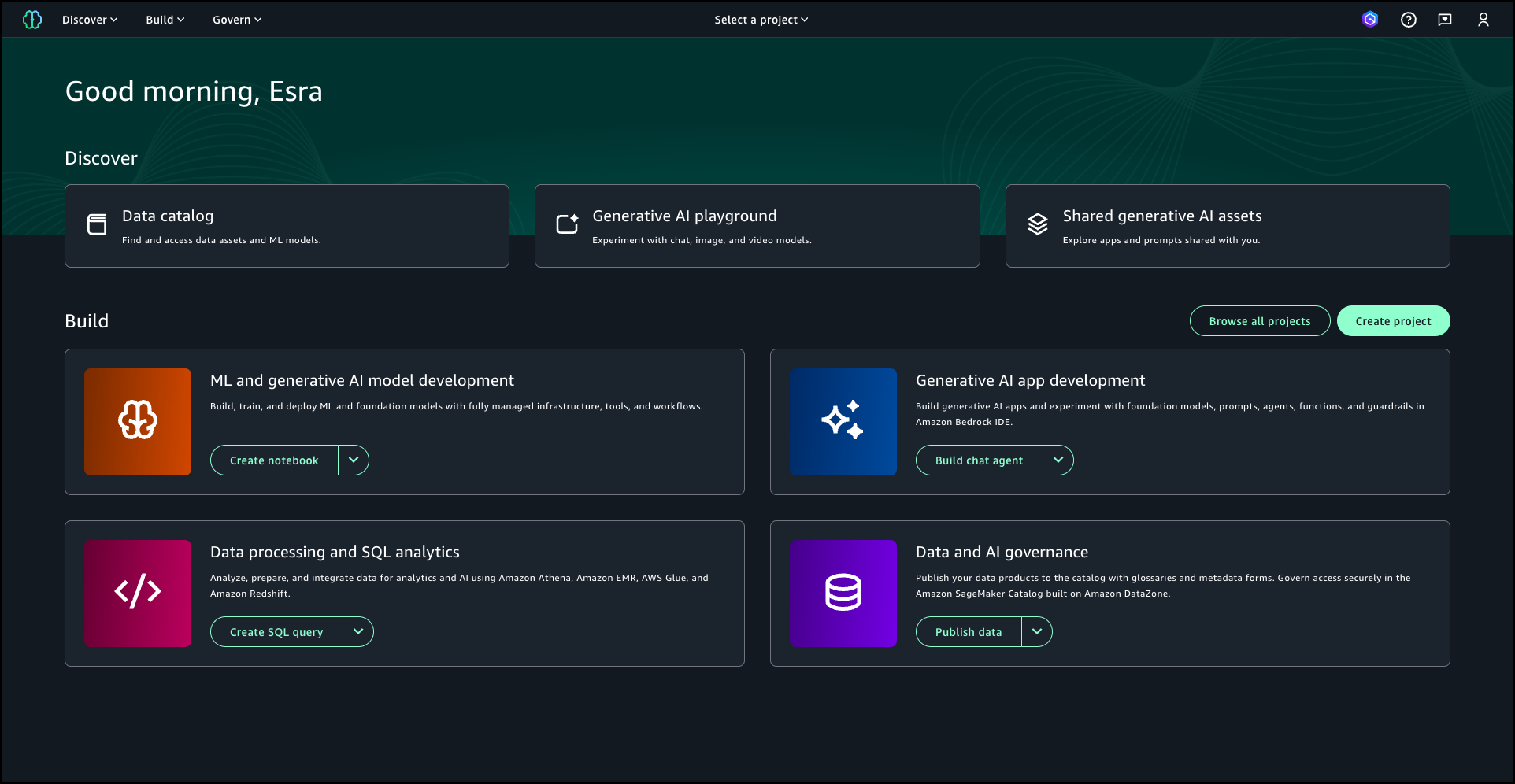Click the Browse all projects button

tap(1260, 321)
